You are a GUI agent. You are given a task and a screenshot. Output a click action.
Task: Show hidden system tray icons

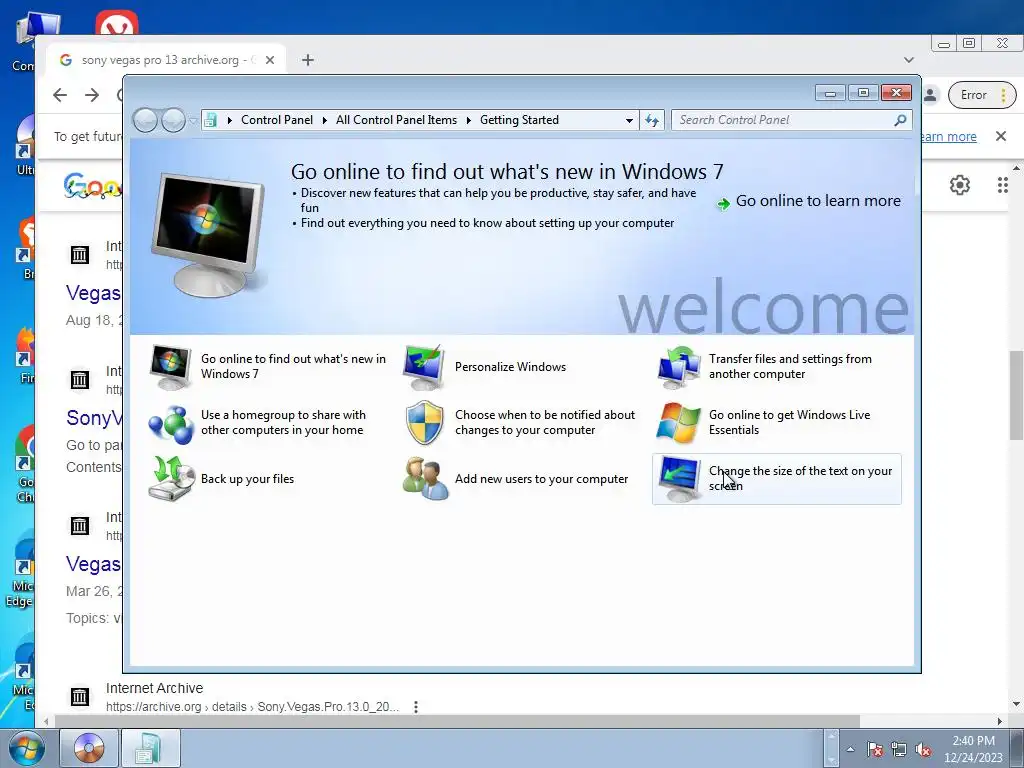[850, 750]
